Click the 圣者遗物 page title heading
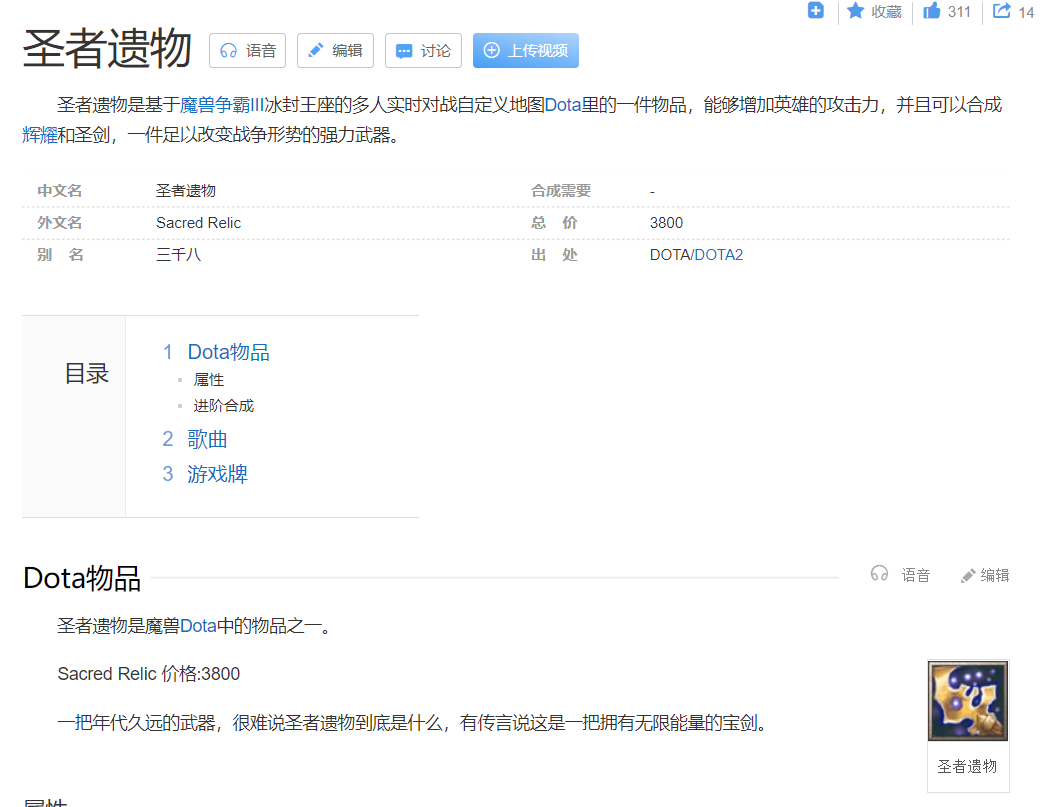The width and height of the screenshot is (1045, 807). (x=107, y=49)
